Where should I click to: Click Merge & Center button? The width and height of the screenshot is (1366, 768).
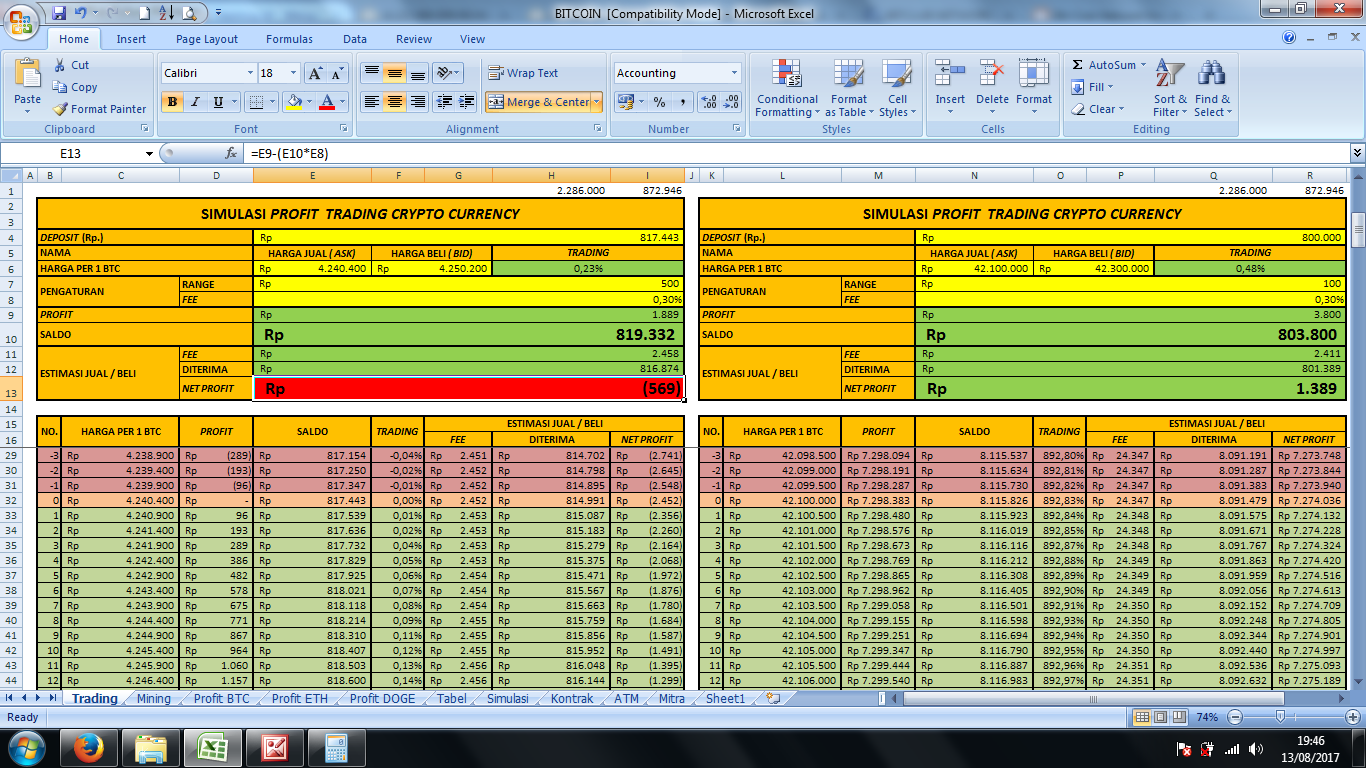click(x=538, y=102)
